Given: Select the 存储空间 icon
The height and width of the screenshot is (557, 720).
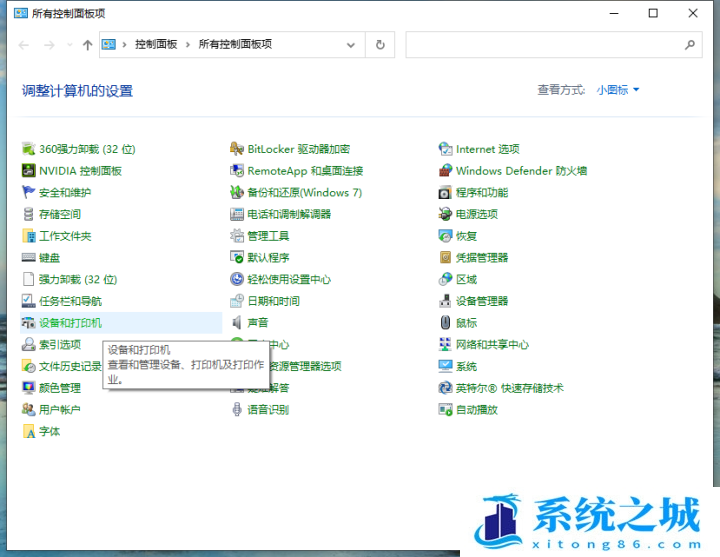Looking at the screenshot, I should click(28, 214).
